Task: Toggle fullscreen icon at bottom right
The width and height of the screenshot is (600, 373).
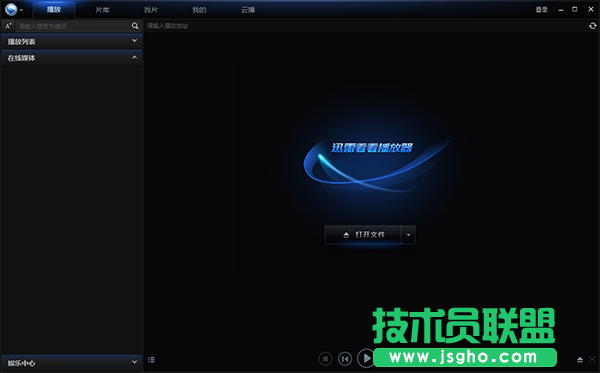Action: (592, 360)
